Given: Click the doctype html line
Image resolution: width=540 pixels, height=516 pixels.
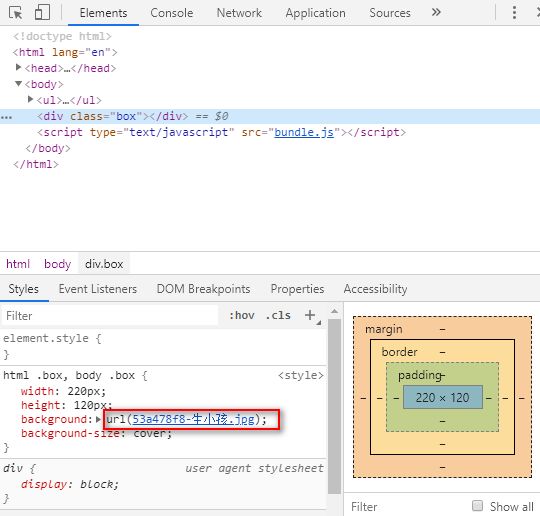Looking at the screenshot, I should [x=62, y=36].
